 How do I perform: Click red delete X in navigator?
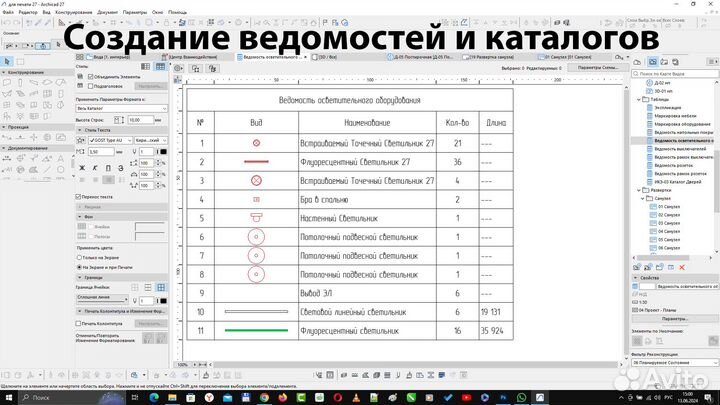coord(682,267)
